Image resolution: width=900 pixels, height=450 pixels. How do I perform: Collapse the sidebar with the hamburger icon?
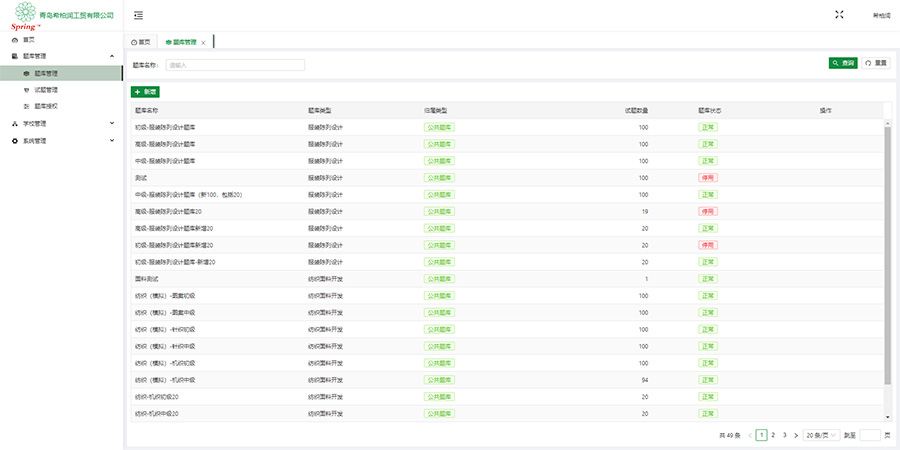(x=138, y=15)
